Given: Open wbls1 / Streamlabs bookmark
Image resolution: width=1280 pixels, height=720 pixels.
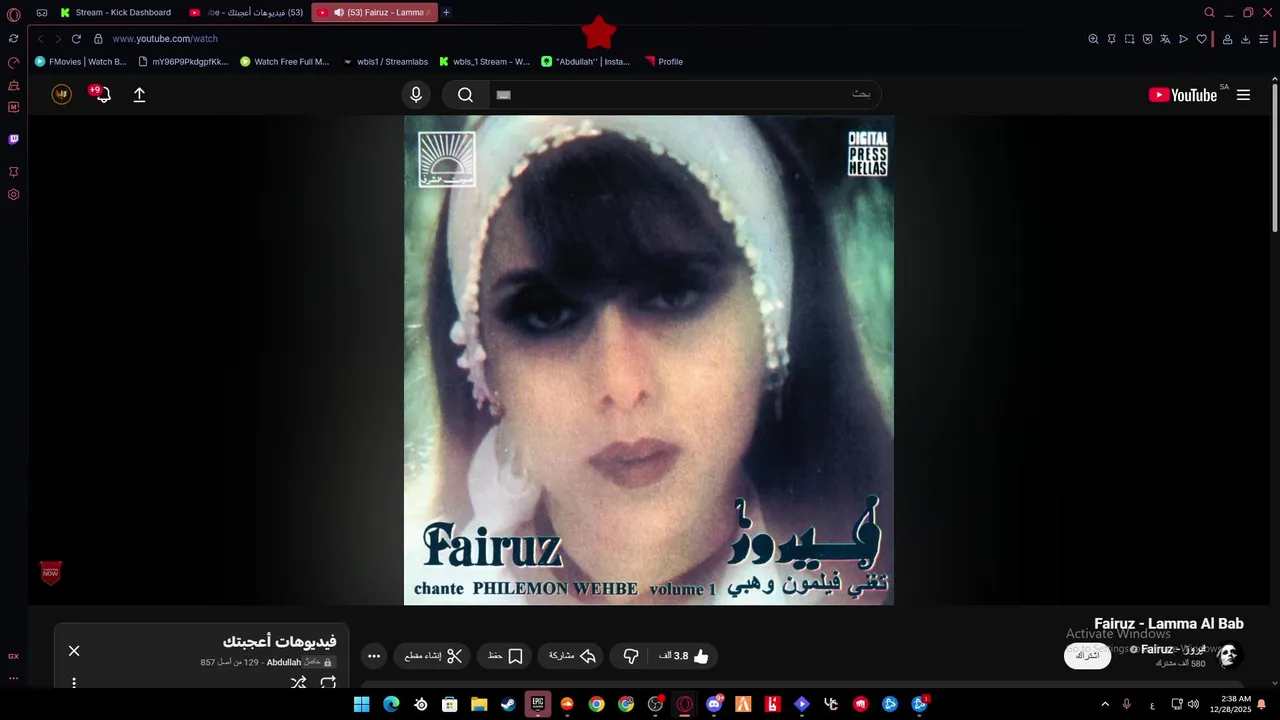Looking at the screenshot, I should 385,62.
